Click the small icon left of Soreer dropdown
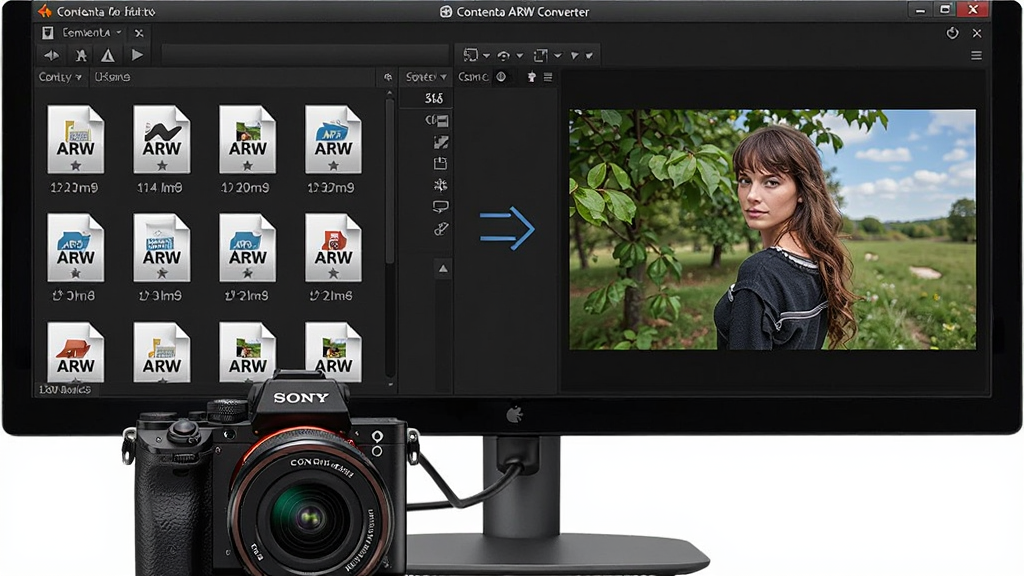 [388, 77]
